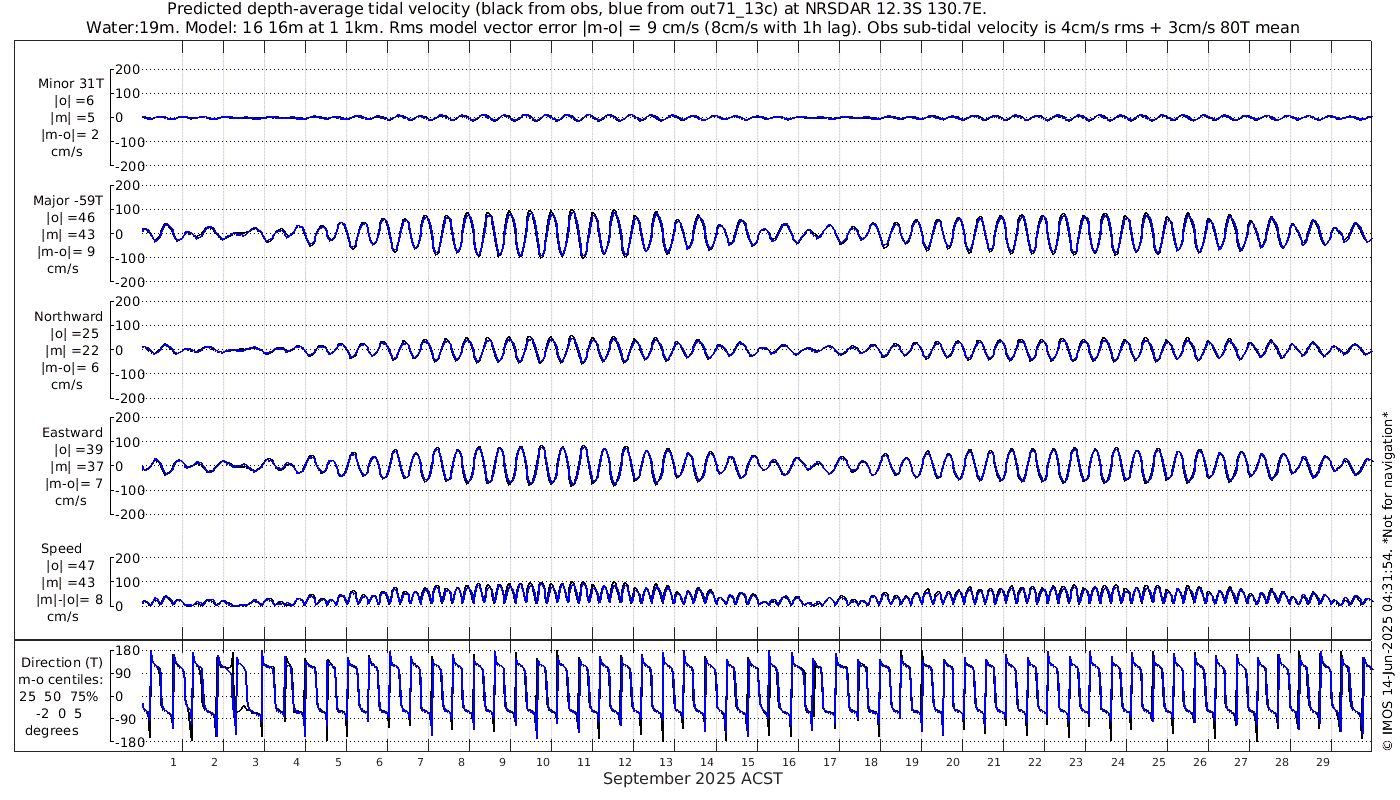Screen dimensions: 1400x800
Task: Click the "Major -59T" panel label
Action: coord(68,200)
